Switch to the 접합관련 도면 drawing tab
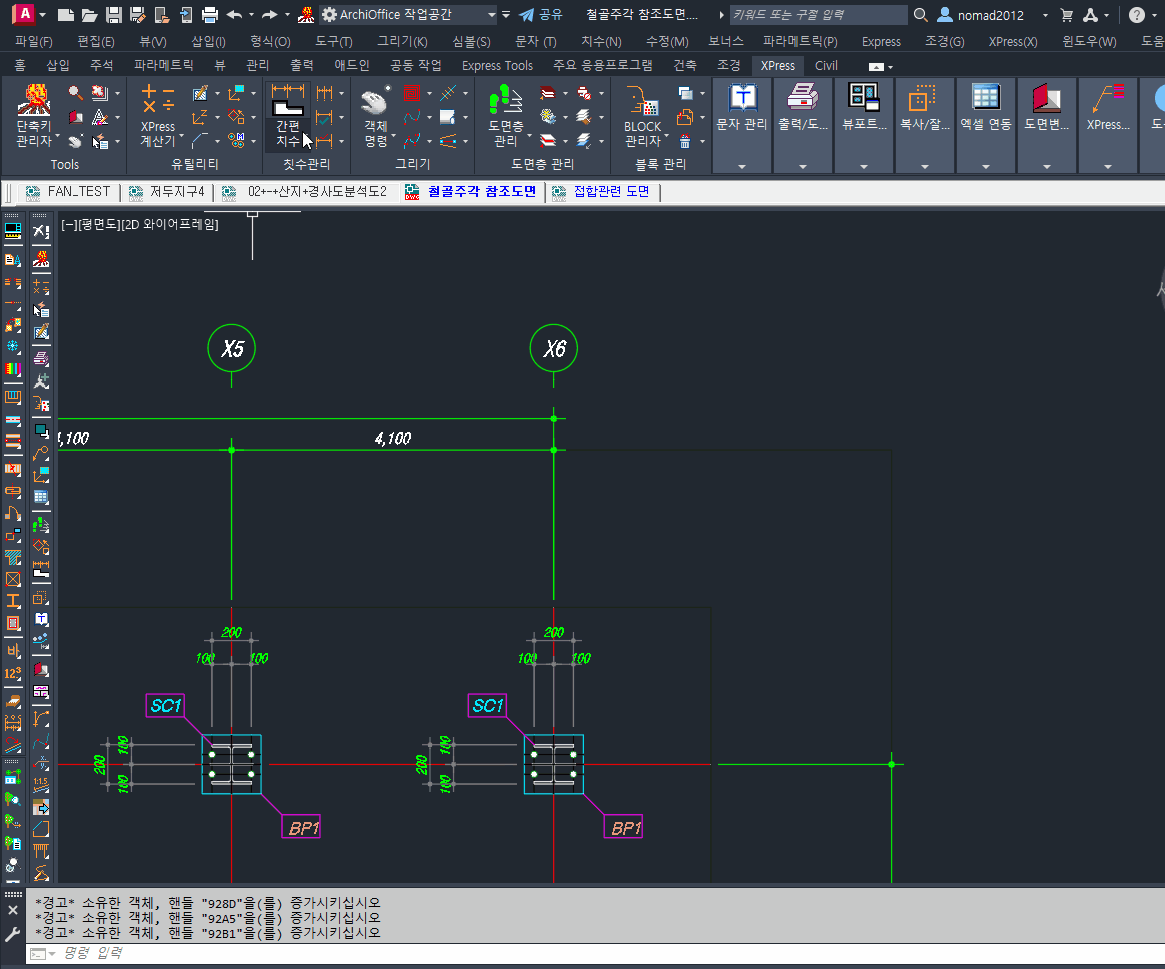 [602, 192]
